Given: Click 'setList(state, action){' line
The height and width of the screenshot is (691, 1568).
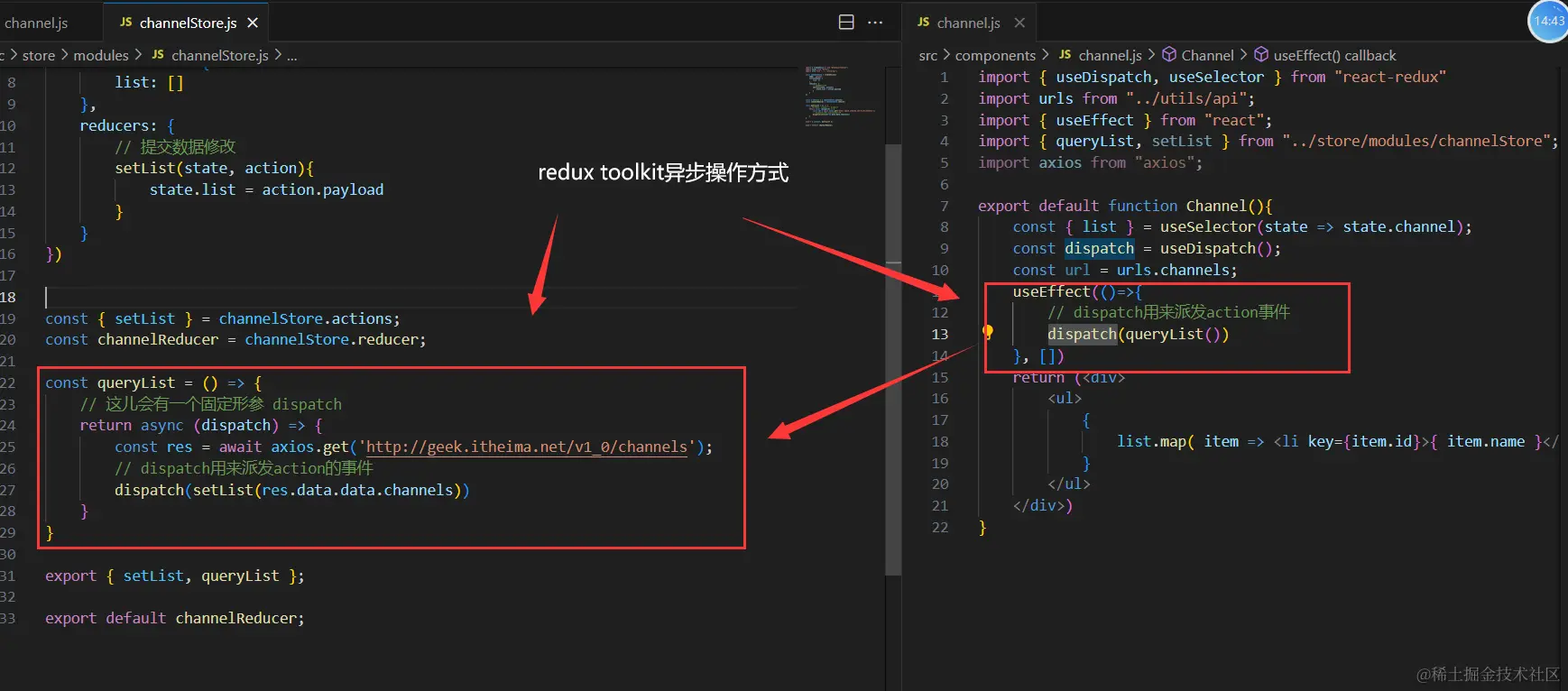Looking at the screenshot, I should (215, 168).
